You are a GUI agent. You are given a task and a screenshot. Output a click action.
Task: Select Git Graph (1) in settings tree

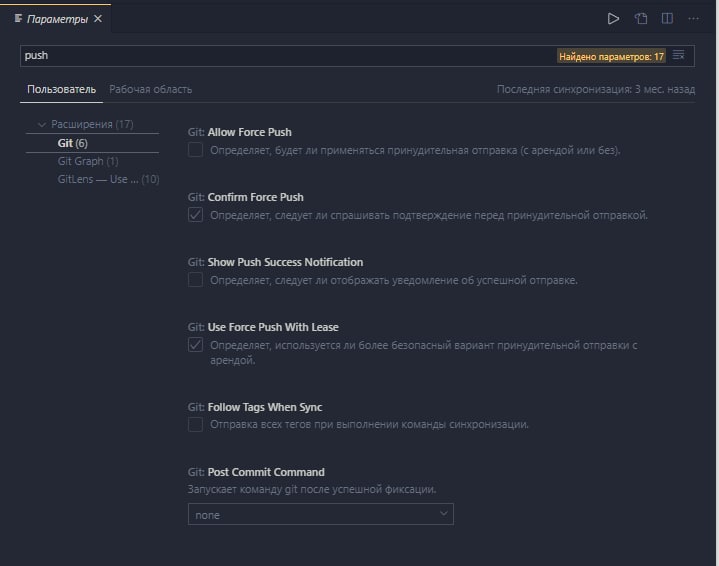88,161
